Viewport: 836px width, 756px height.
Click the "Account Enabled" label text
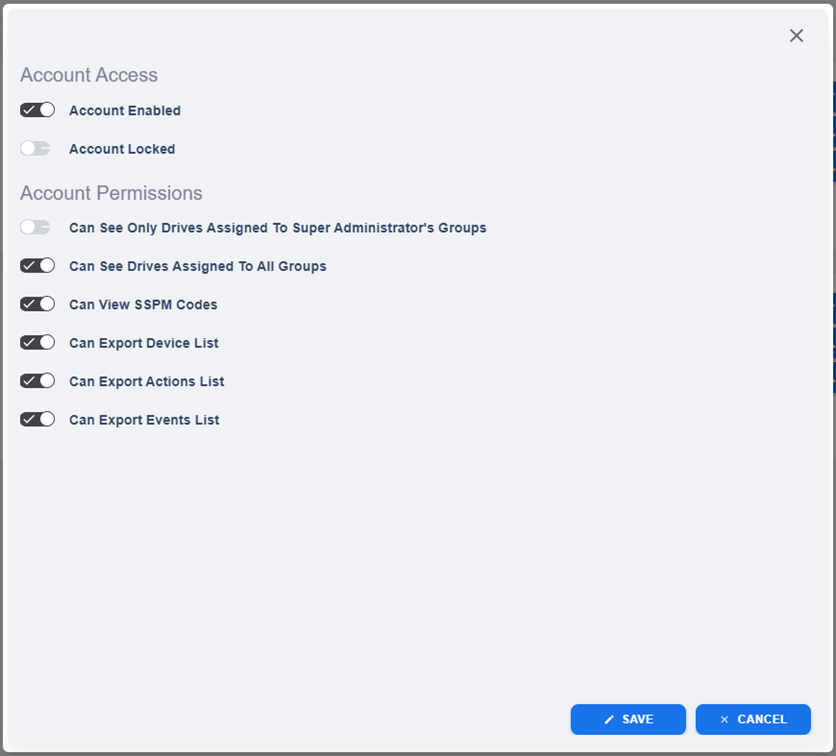coord(125,111)
